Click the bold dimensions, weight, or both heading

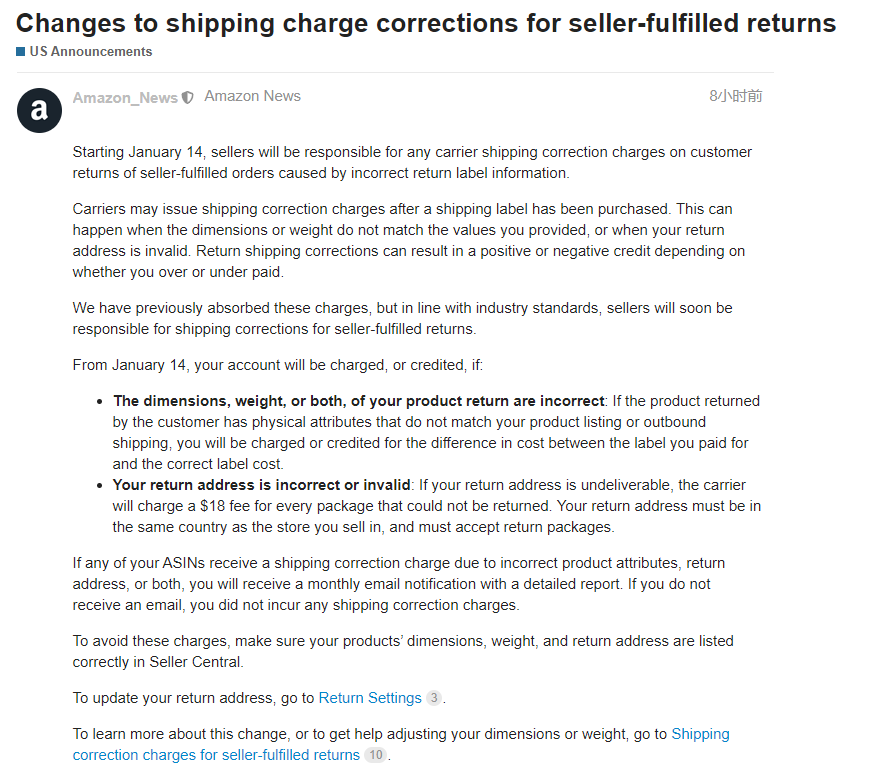[x=359, y=401]
